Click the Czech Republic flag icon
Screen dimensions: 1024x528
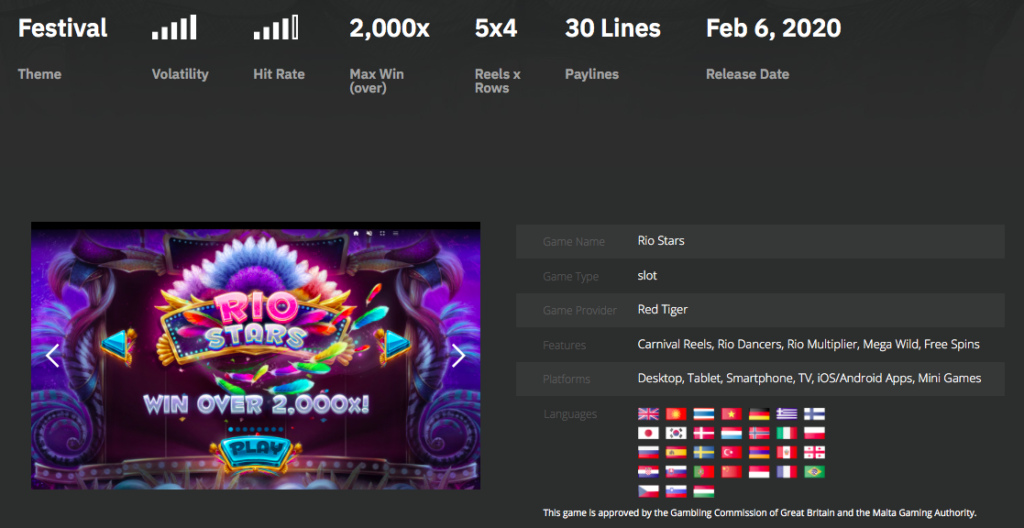[648, 491]
